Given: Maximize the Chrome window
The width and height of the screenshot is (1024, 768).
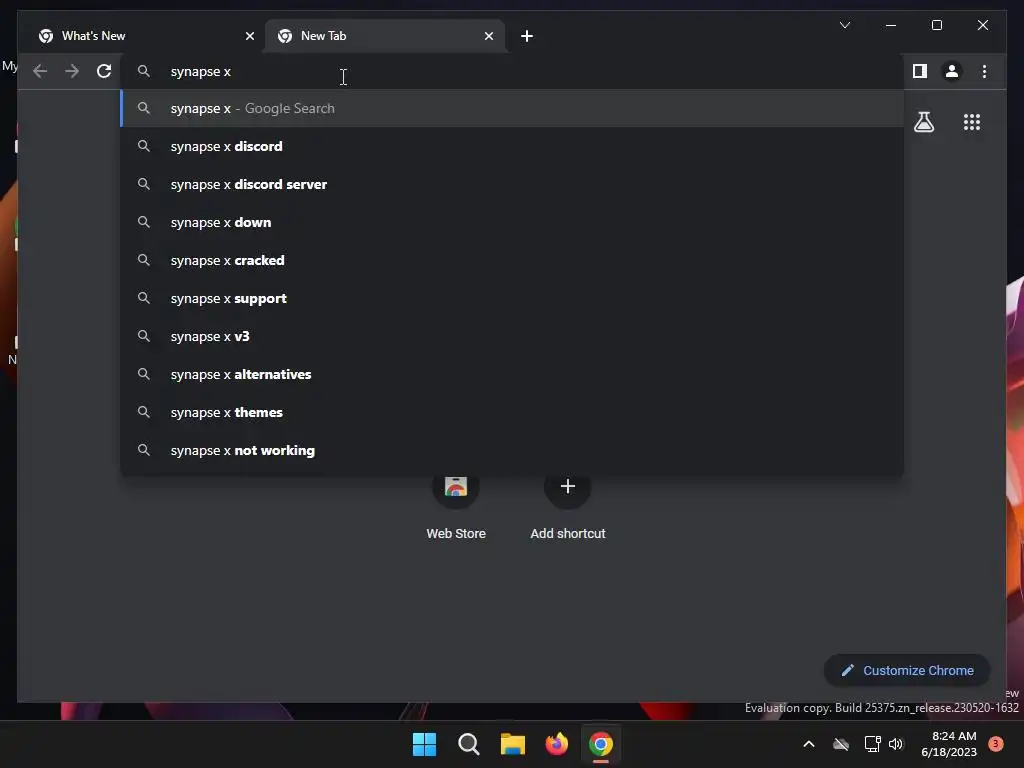Looking at the screenshot, I should [x=936, y=25].
